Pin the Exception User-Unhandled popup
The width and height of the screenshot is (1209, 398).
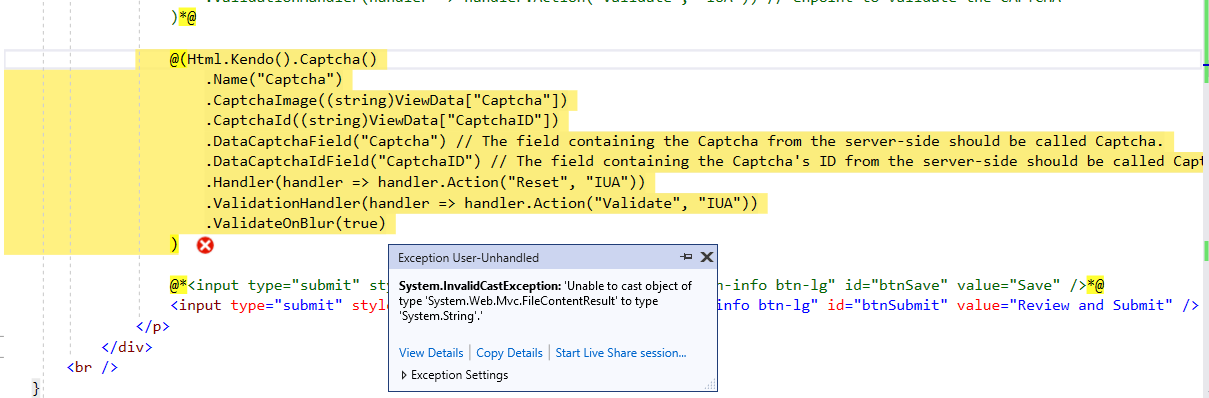[686, 257]
